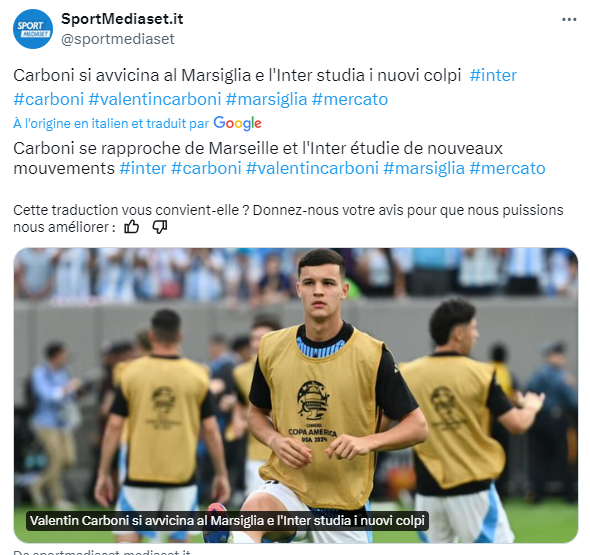Click translated #mercato hashtag

point(508,168)
